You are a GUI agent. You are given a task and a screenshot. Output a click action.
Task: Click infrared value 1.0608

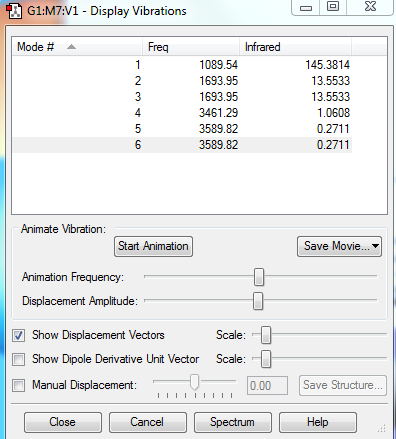pyautogui.click(x=333, y=113)
